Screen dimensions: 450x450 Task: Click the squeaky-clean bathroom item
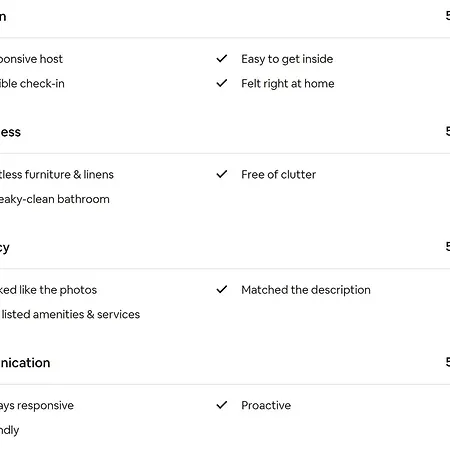55,199
